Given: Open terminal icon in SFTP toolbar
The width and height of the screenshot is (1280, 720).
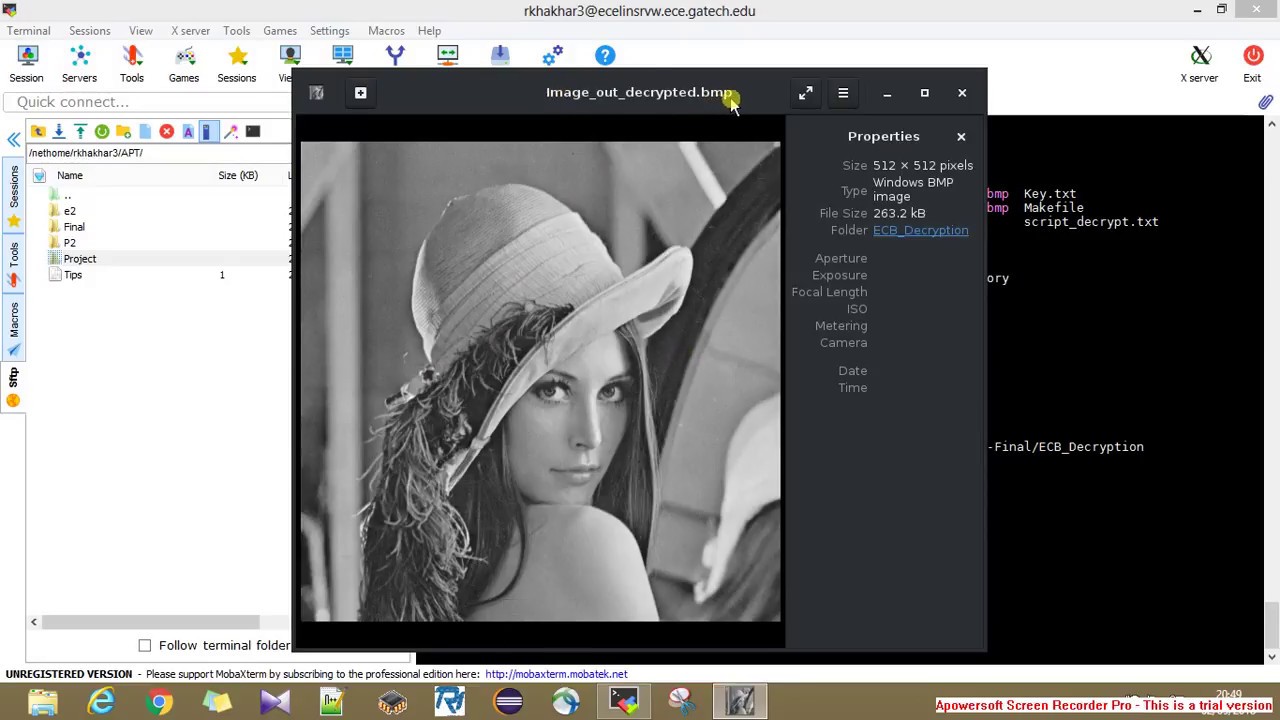Looking at the screenshot, I should [x=253, y=132].
